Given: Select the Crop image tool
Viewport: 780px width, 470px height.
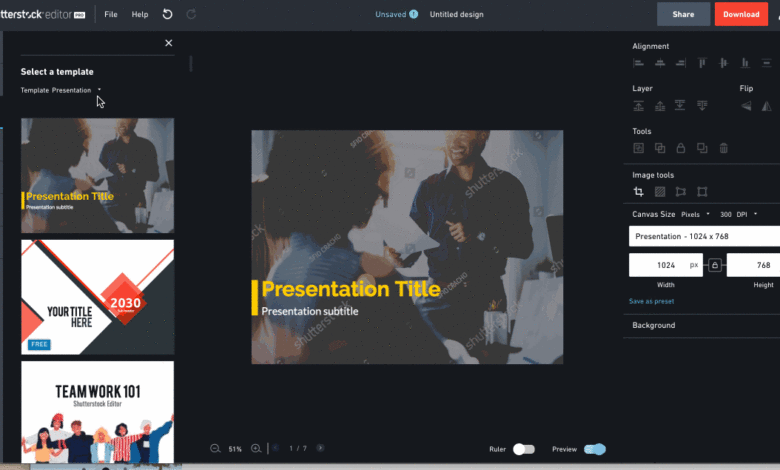Looking at the screenshot, I should pyautogui.click(x=638, y=191).
